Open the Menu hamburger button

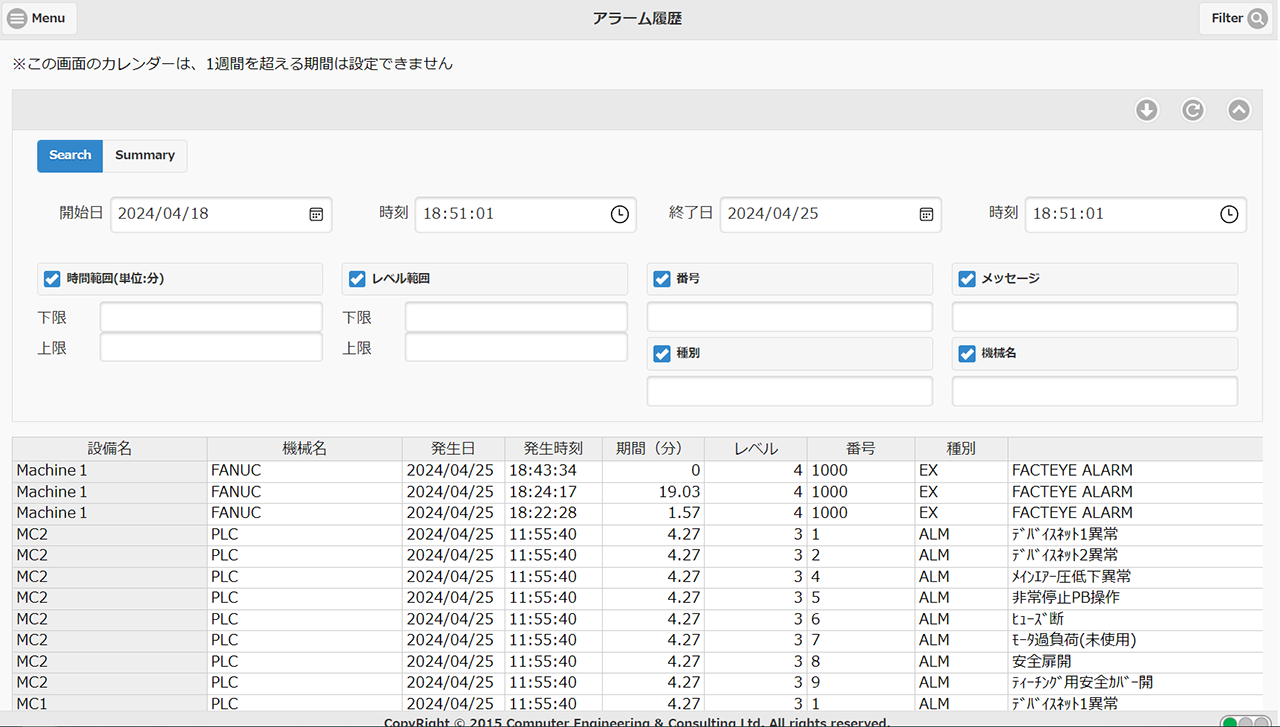coord(39,18)
